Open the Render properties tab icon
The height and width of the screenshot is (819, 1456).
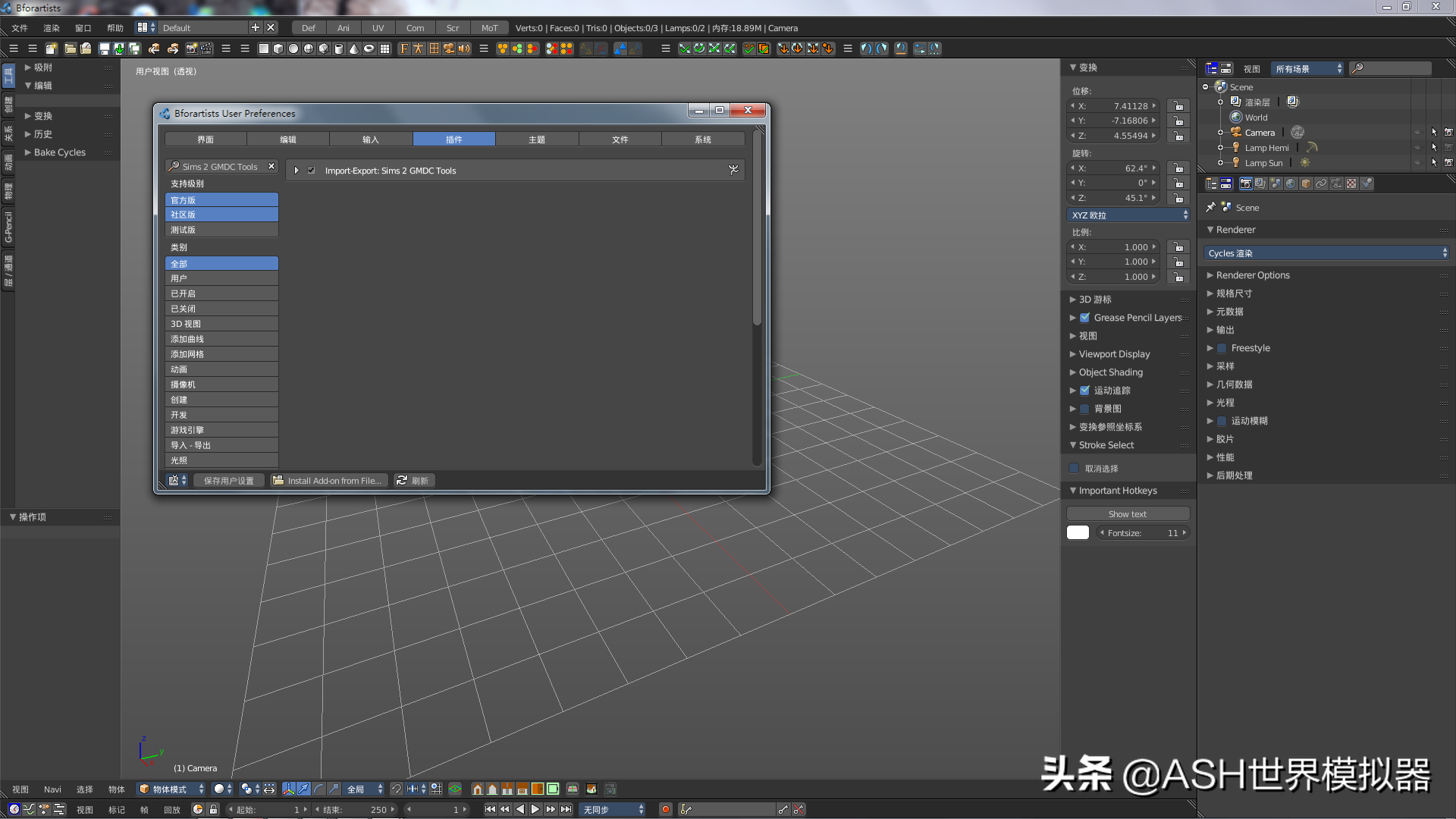pos(1246,185)
